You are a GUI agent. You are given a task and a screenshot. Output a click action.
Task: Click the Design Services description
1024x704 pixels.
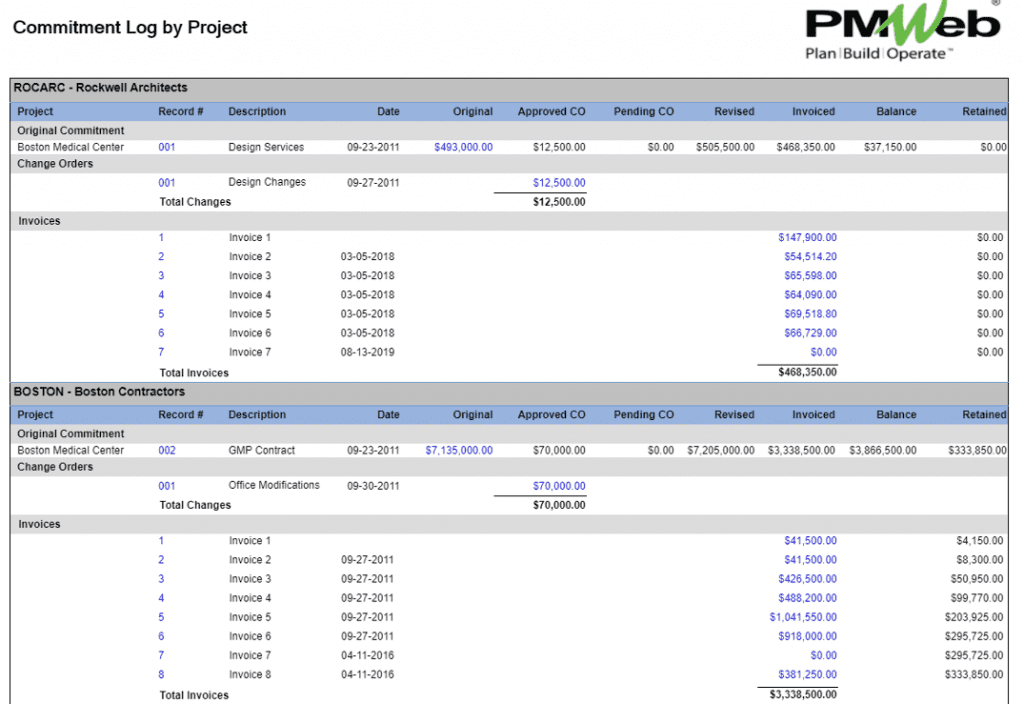[266, 148]
